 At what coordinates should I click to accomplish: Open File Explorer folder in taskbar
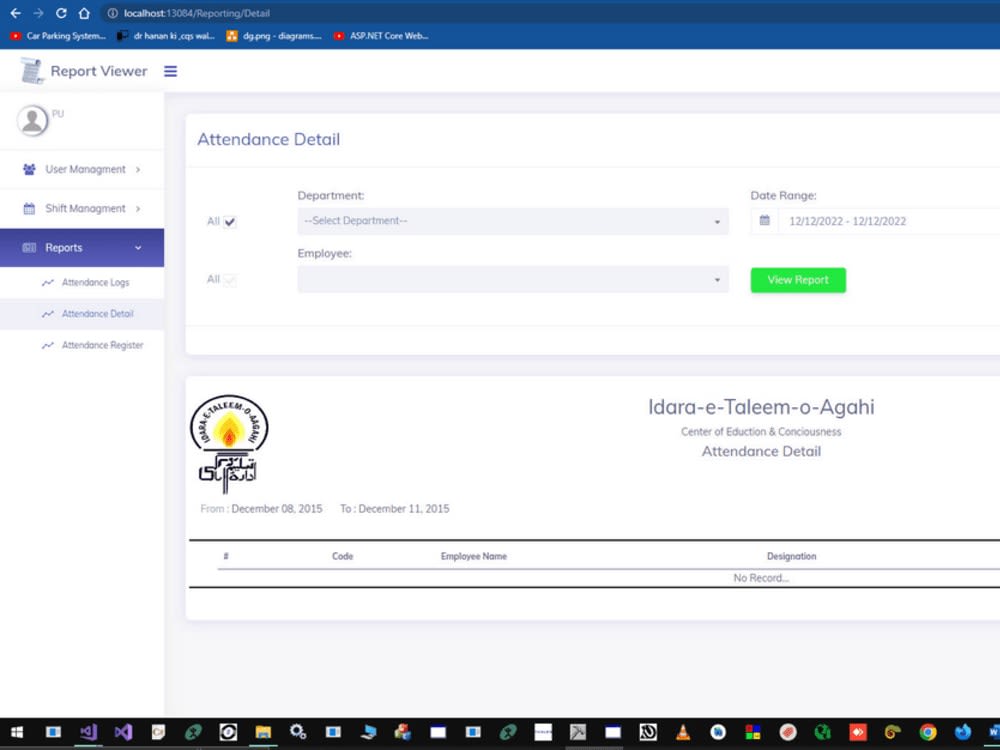[x=263, y=732]
